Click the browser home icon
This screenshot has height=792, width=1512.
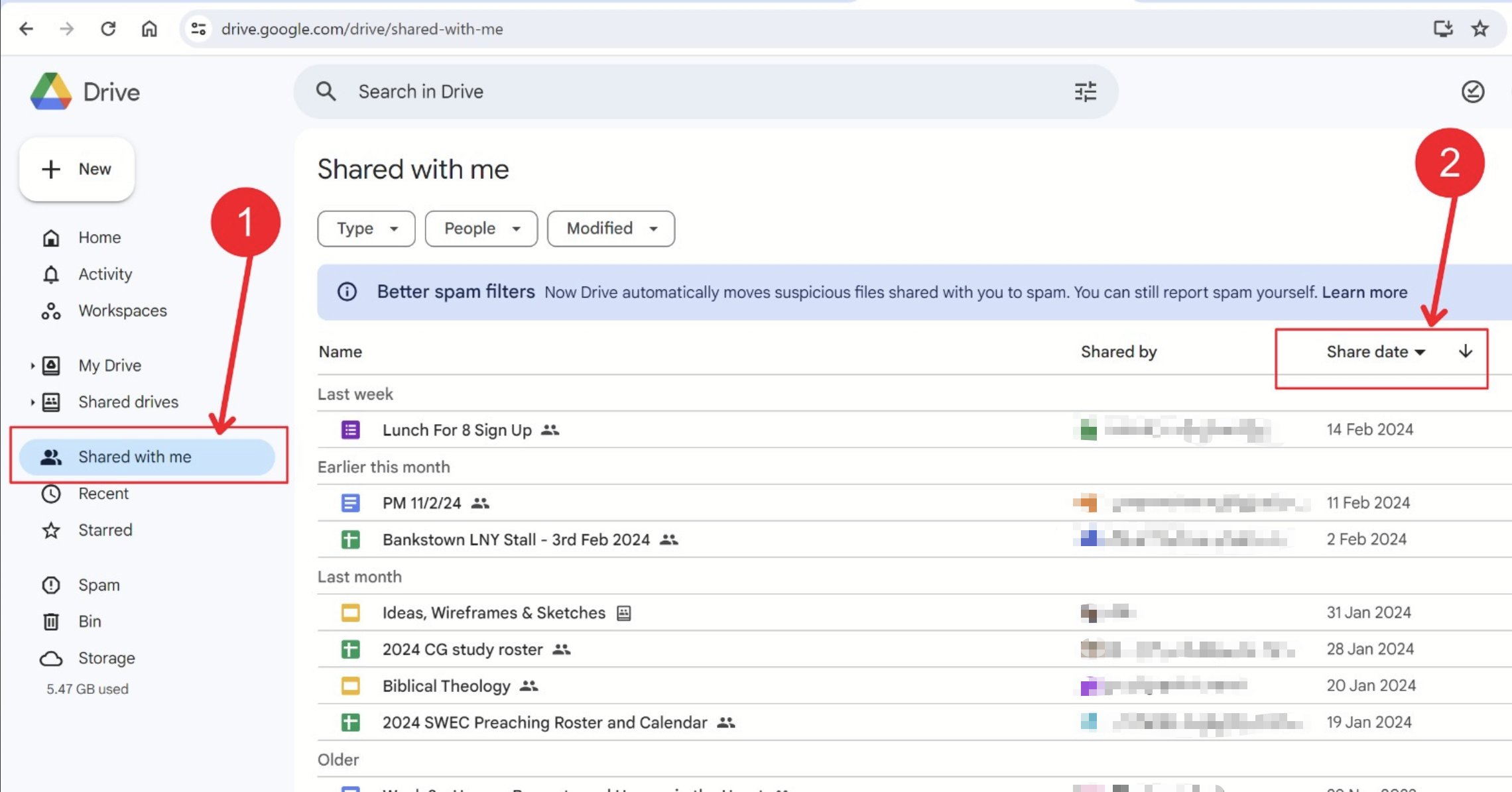pyautogui.click(x=149, y=28)
